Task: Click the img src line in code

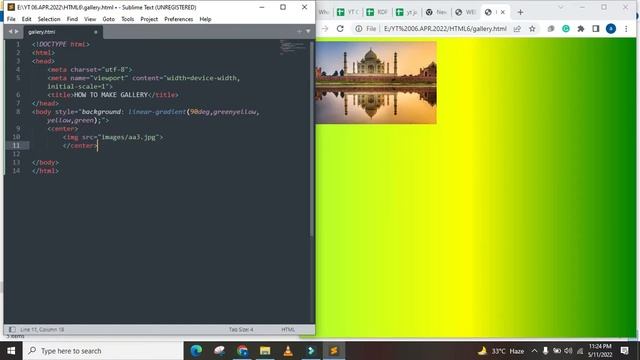Action: pos(113,137)
